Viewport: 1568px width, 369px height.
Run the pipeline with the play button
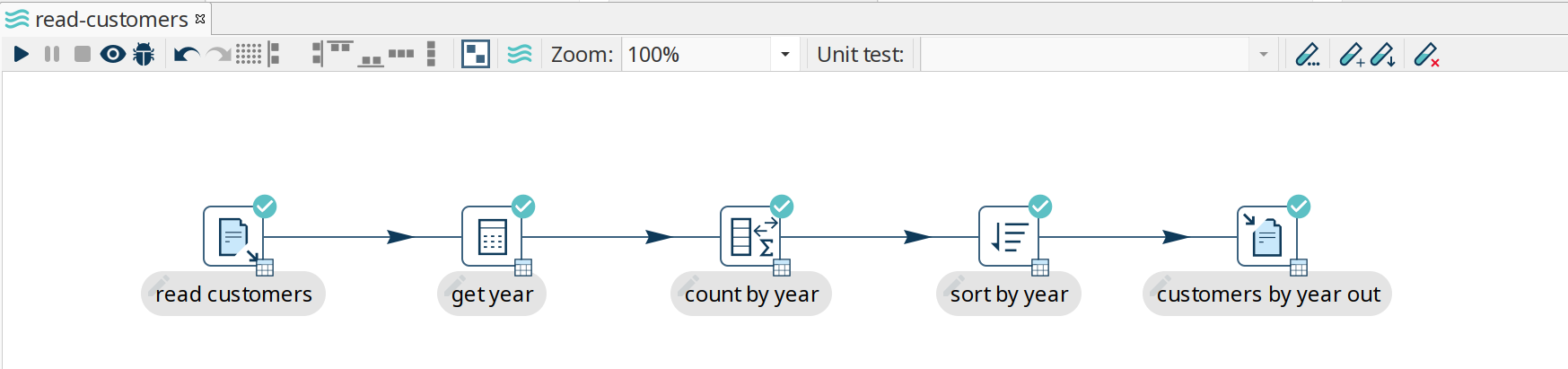pos(22,55)
